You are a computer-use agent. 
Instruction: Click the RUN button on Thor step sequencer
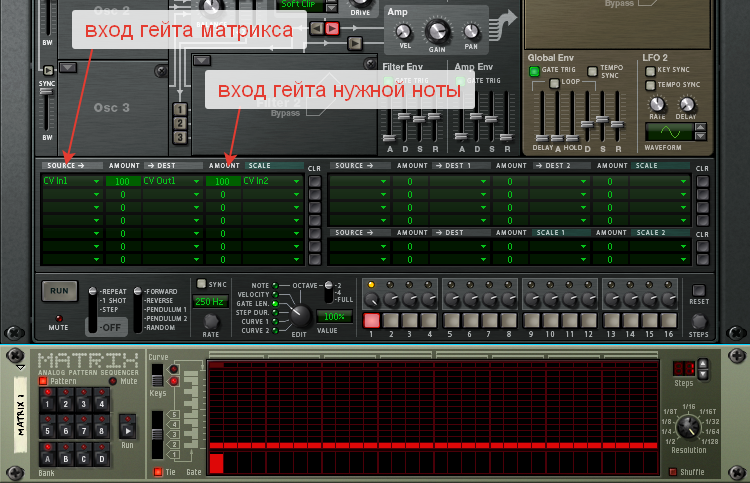(x=59, y=291)
